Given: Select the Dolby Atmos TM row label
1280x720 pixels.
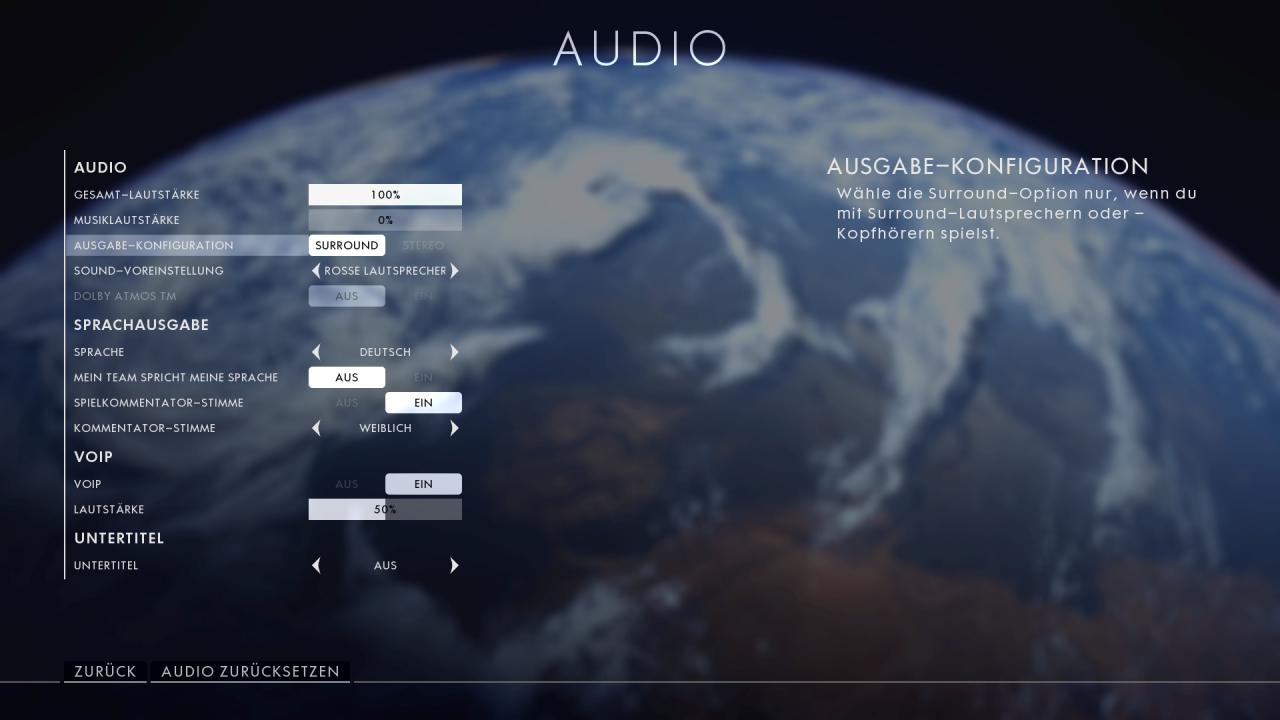Looking at the screenshot, I should coord(125,296).
